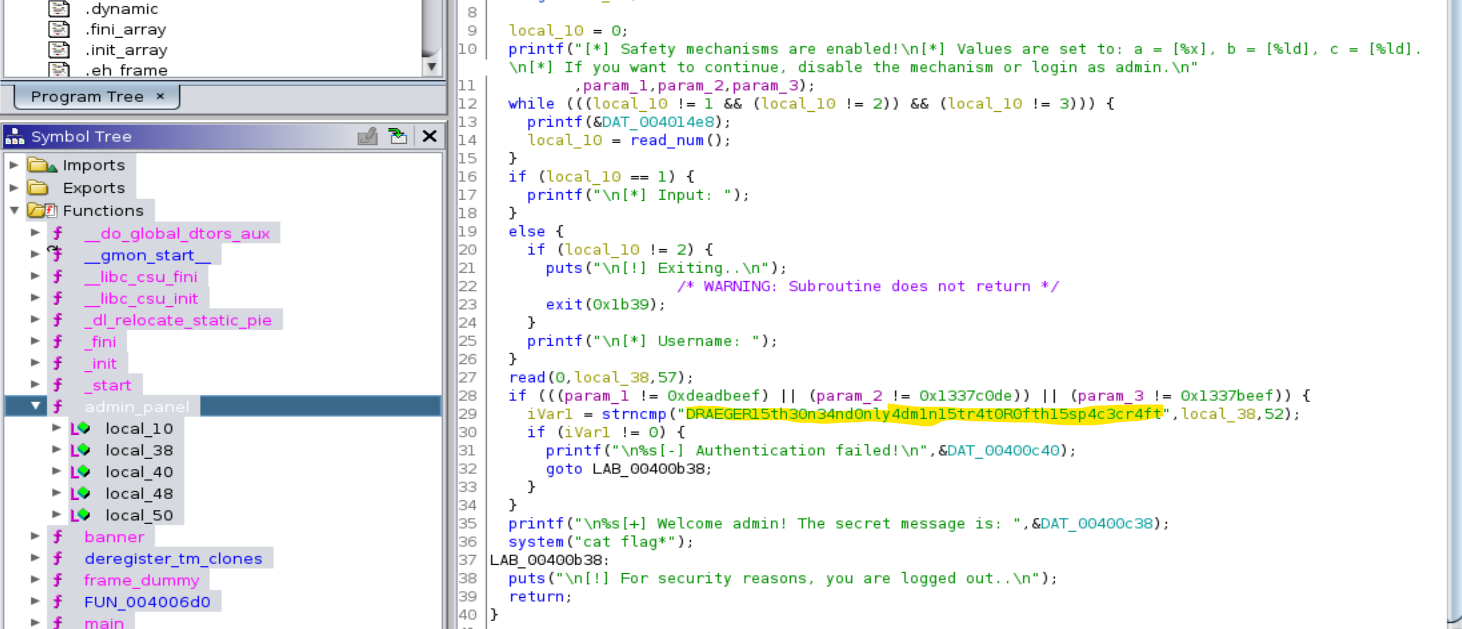Click the goto LAB_00400b38 statement
This screenshot has width=1462, height=629.
[x=629, y=468]
